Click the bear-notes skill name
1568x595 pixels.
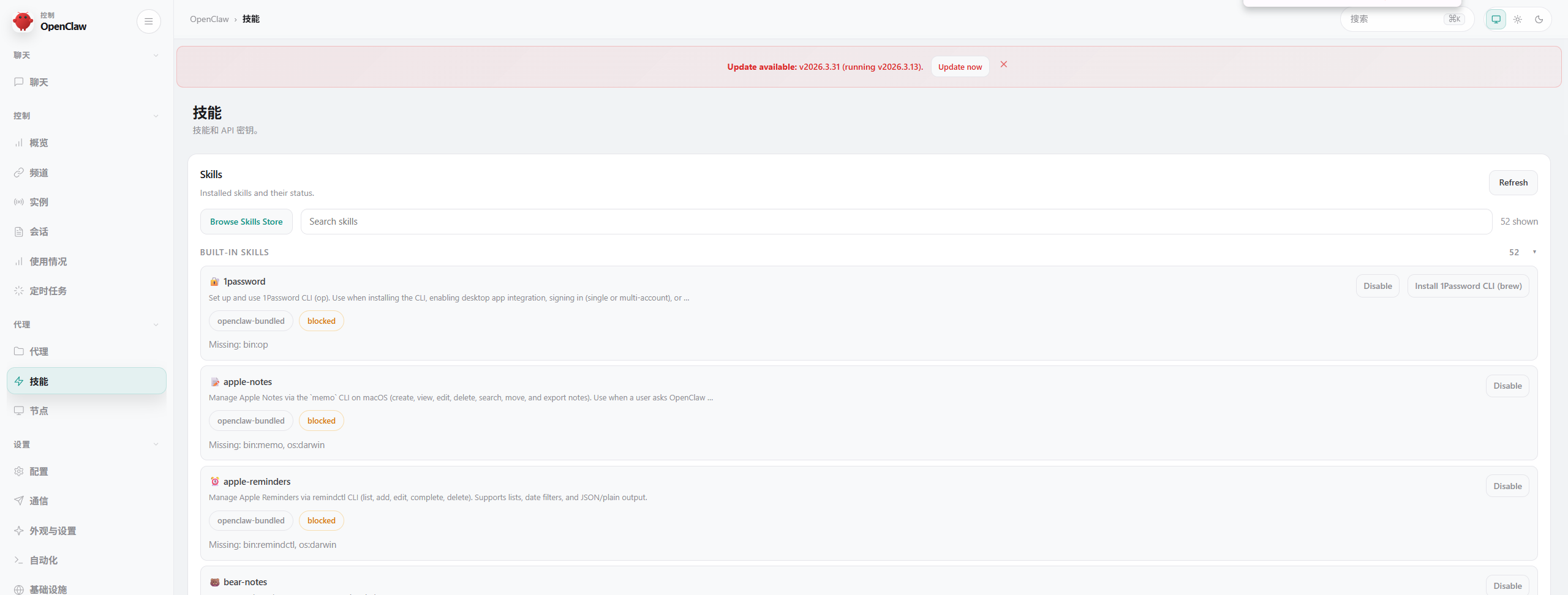click(245, 582)
